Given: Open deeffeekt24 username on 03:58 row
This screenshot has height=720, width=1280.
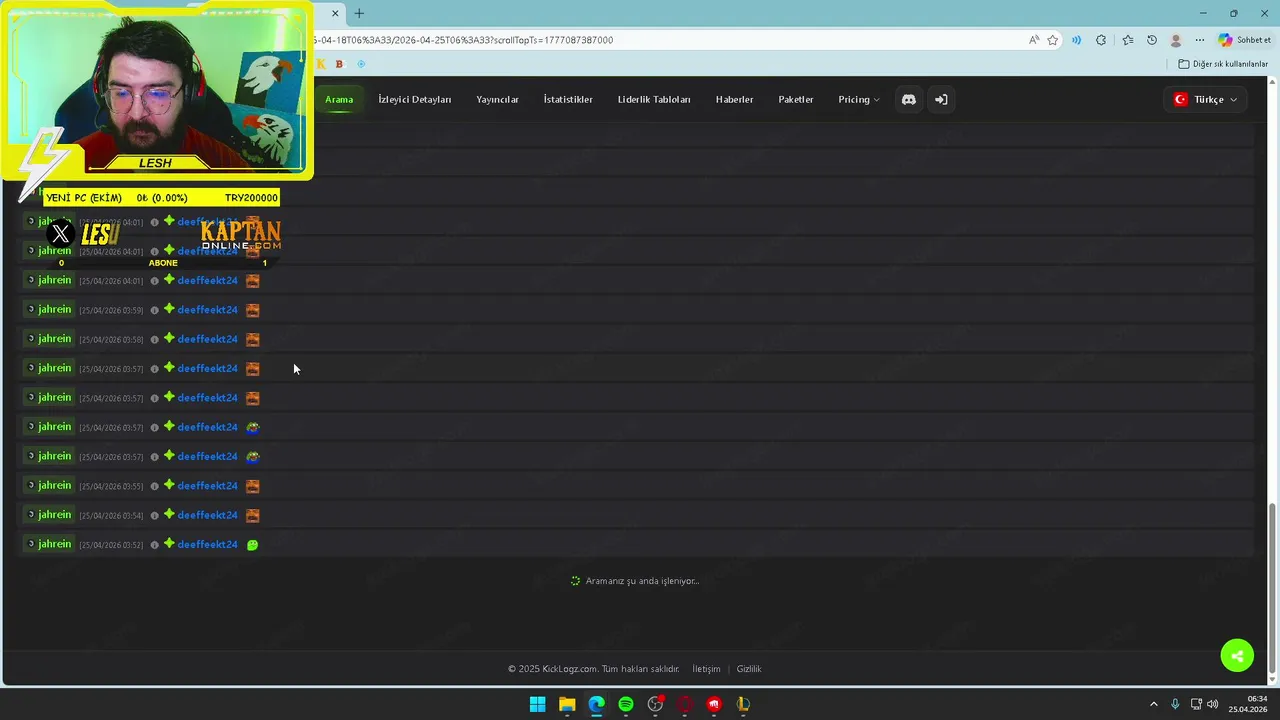Looking at the screenshot, I should coord(208,339).
